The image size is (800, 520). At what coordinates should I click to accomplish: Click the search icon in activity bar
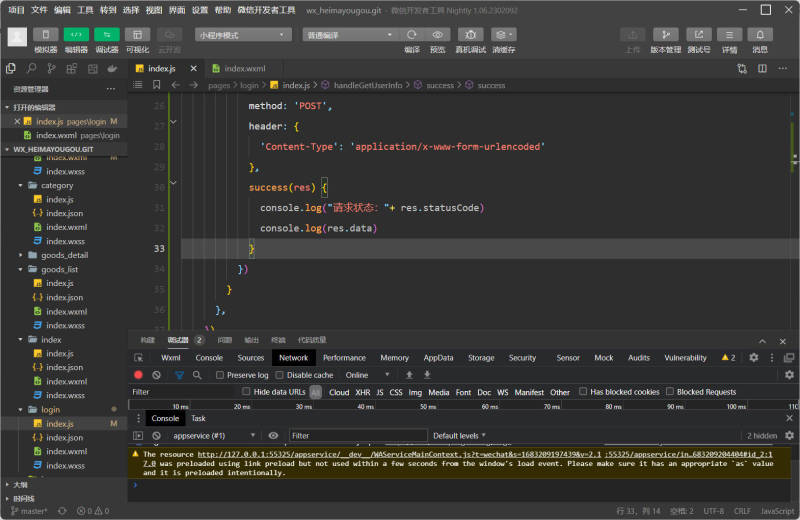point(33,69)
